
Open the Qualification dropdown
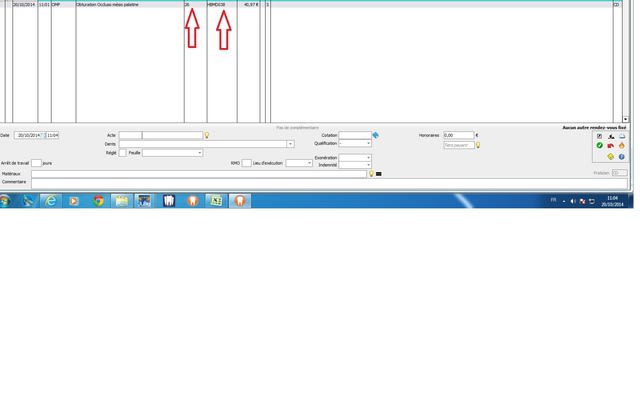pyautogui.click(x=368, y=144)
